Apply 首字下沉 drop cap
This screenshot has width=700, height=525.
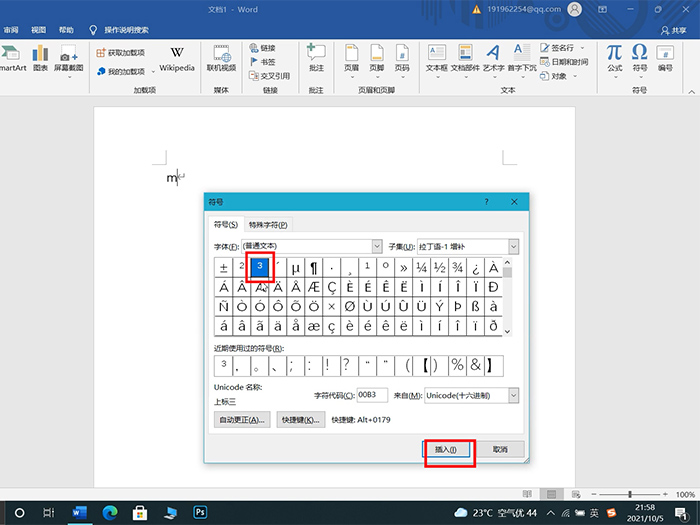(x=522, y=60)
